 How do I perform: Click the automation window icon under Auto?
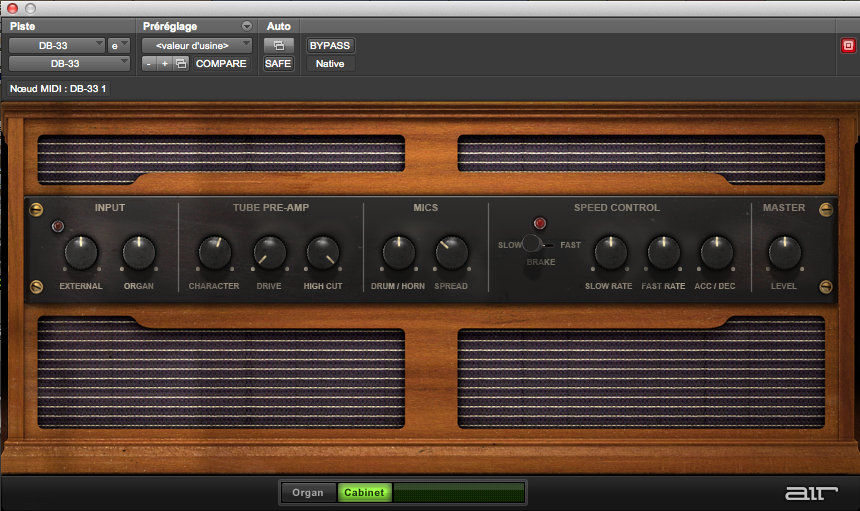point(279,46)
